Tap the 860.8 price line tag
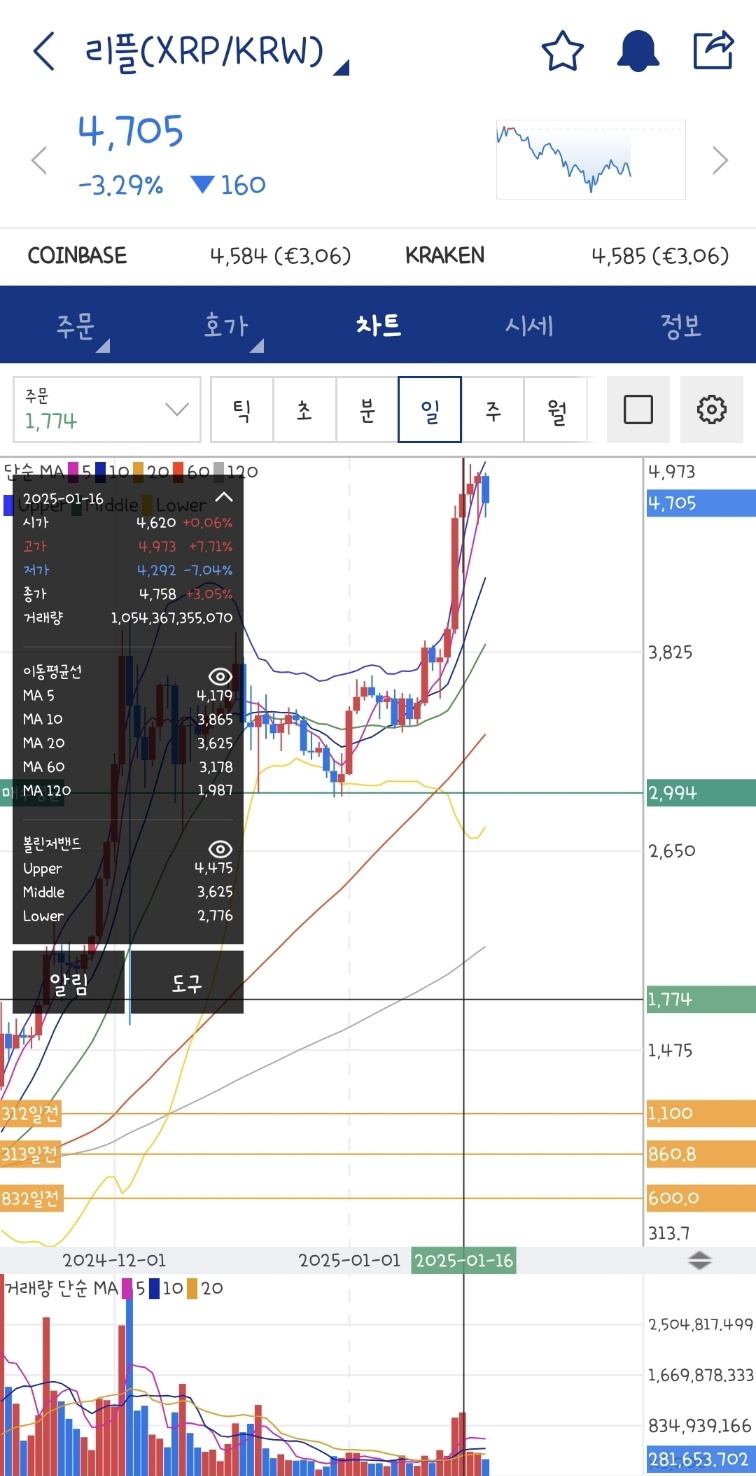 click(701, 1154)
